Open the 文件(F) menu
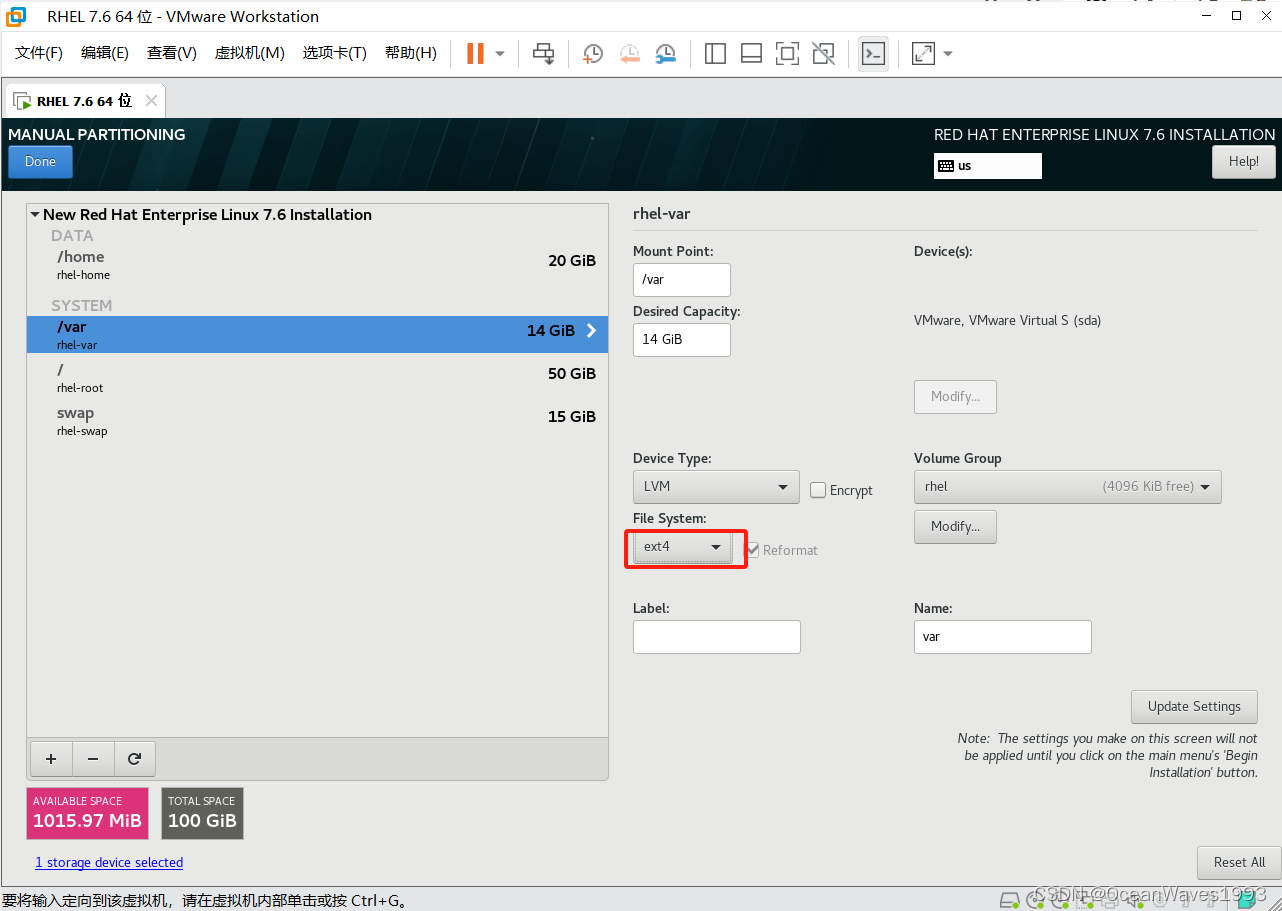The image size is (1282, 911). [39, 53]
